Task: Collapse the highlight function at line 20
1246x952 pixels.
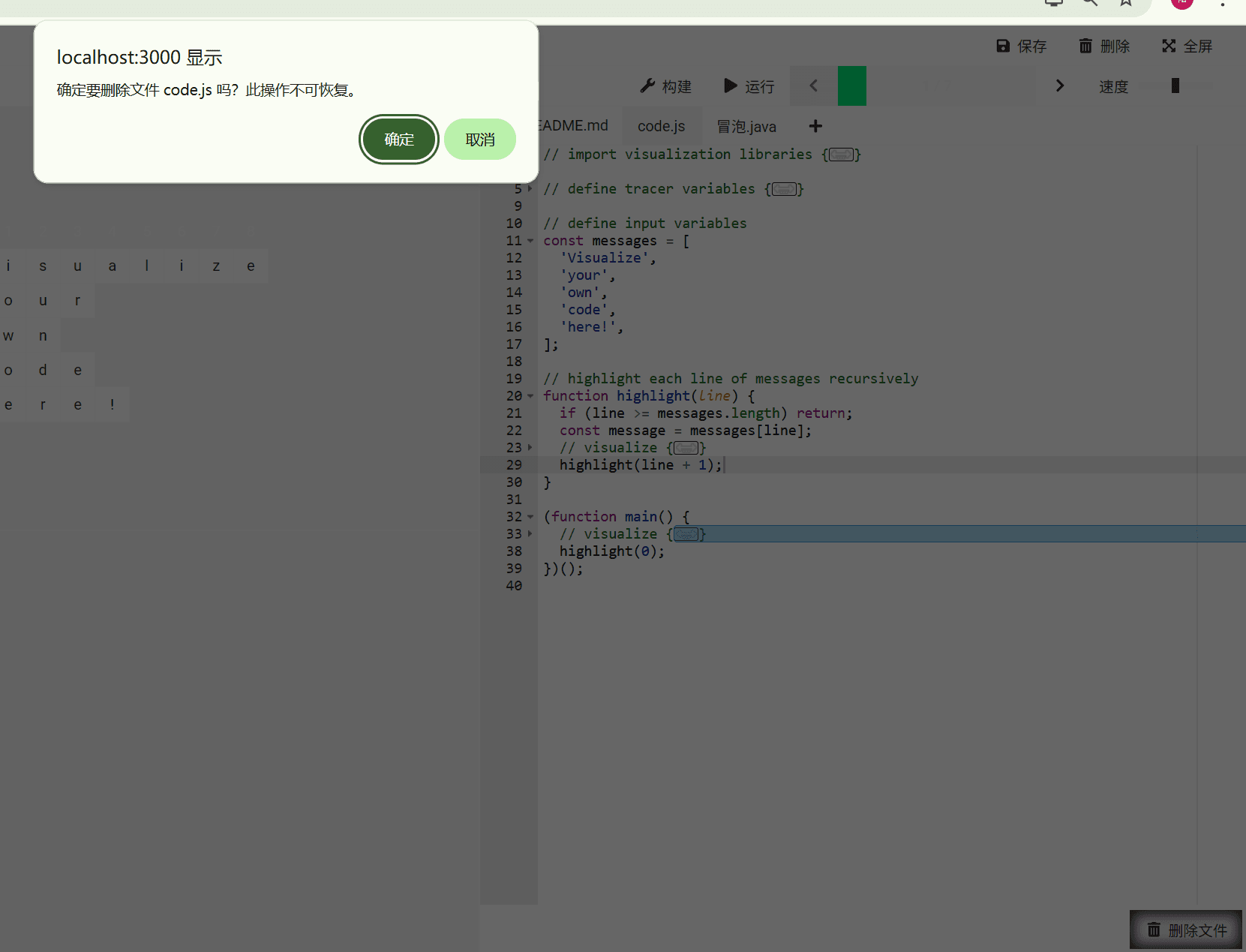Action: point(530,396)
